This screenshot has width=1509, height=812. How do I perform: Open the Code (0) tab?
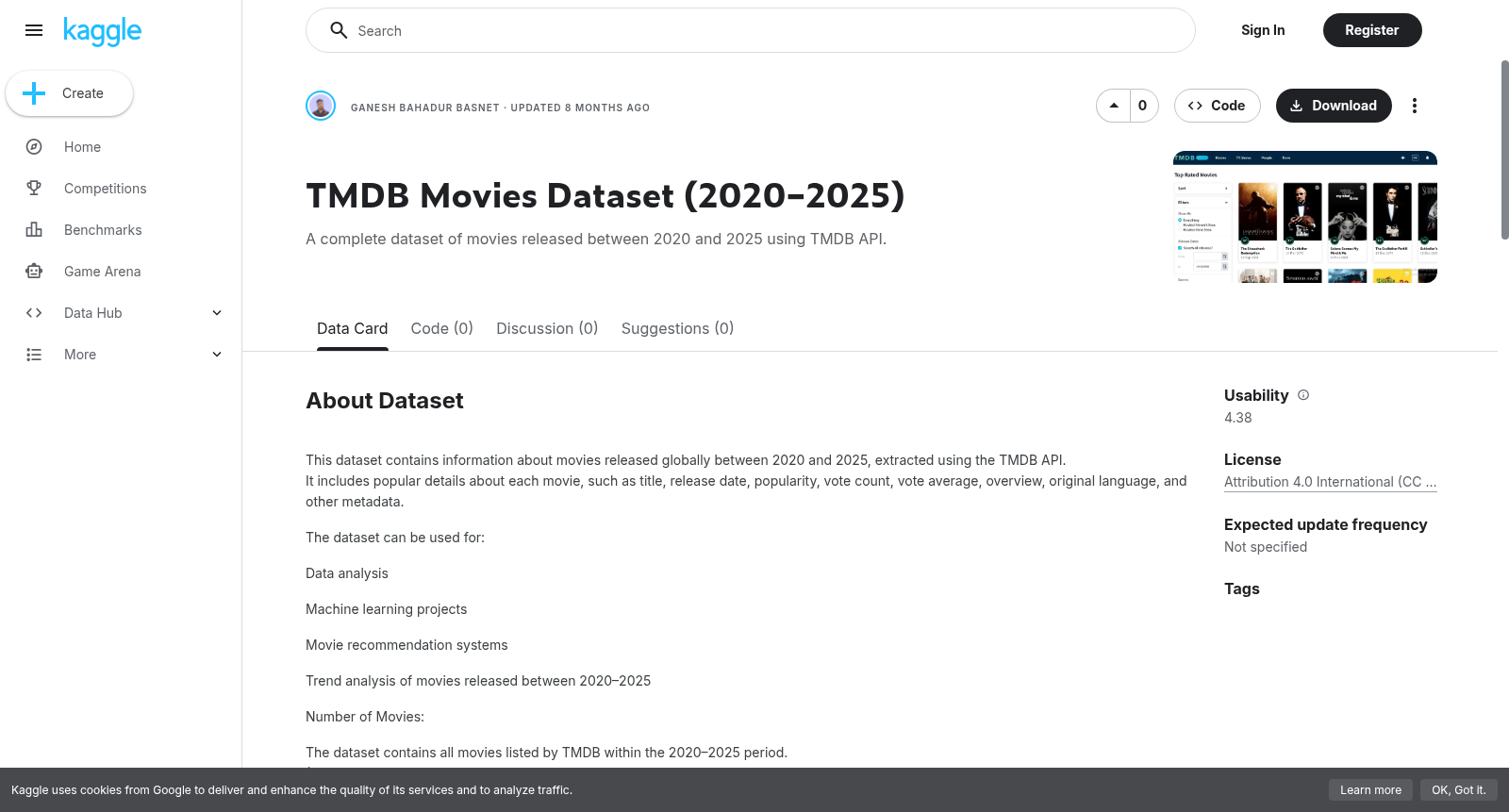[x=442, y=328]
